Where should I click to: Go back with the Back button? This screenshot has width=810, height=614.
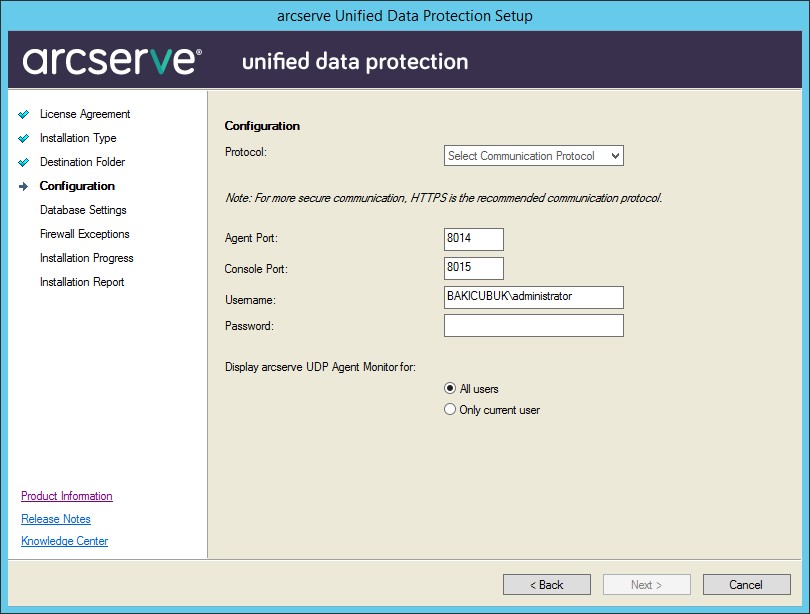tap(547, 585)
